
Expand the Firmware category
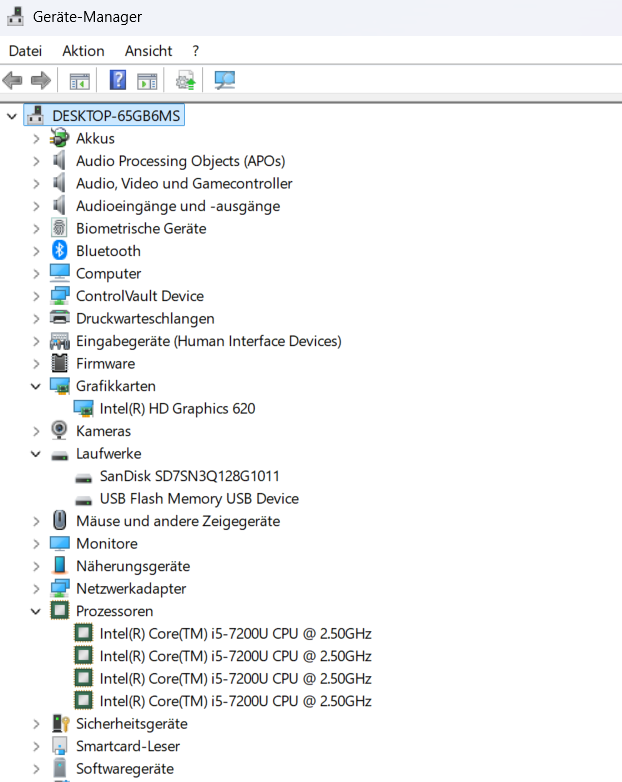click(x=36, y=364)
